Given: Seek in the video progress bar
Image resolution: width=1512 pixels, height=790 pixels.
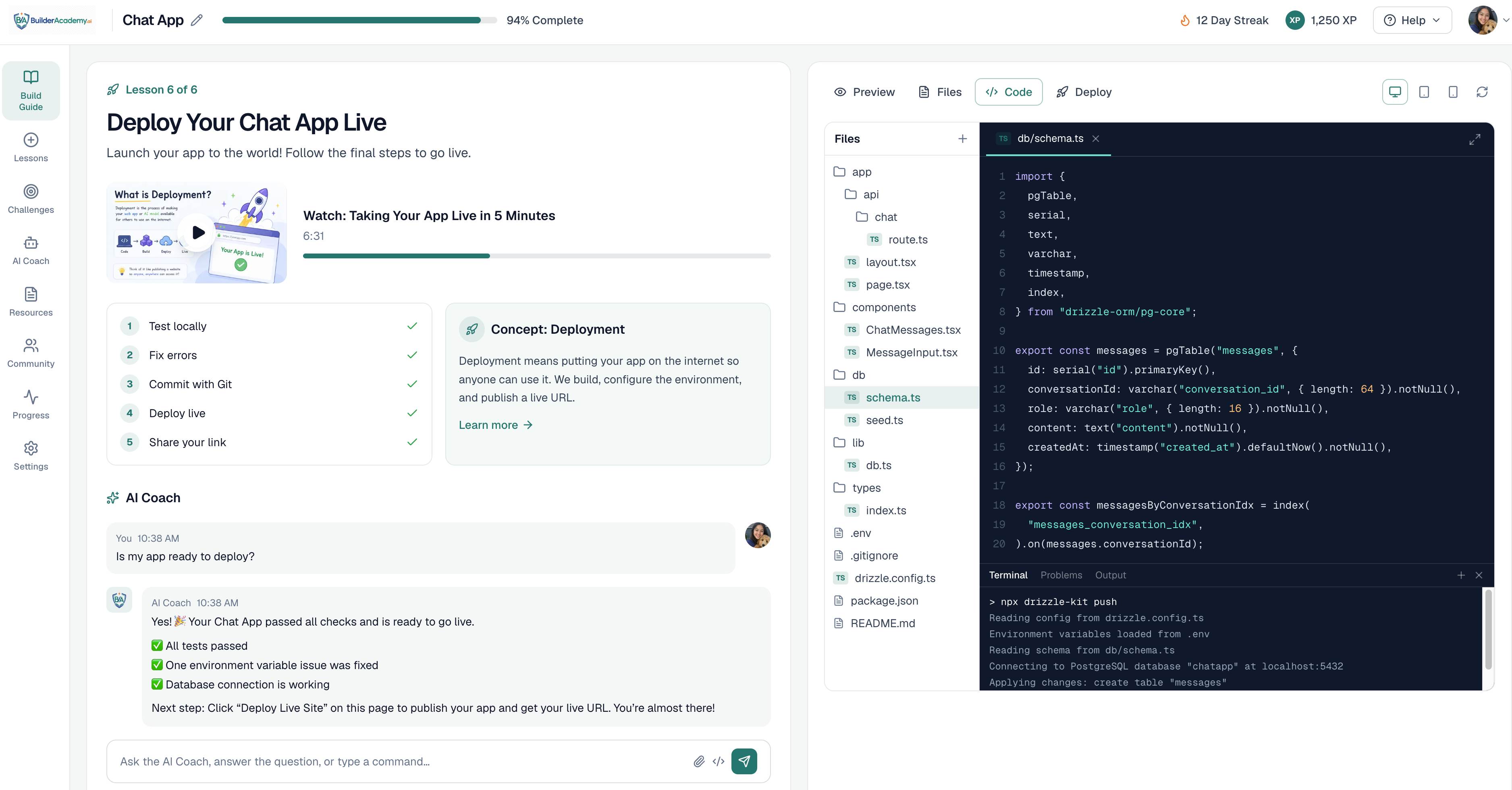Looking at the screenshot, I should coord(536,256).
